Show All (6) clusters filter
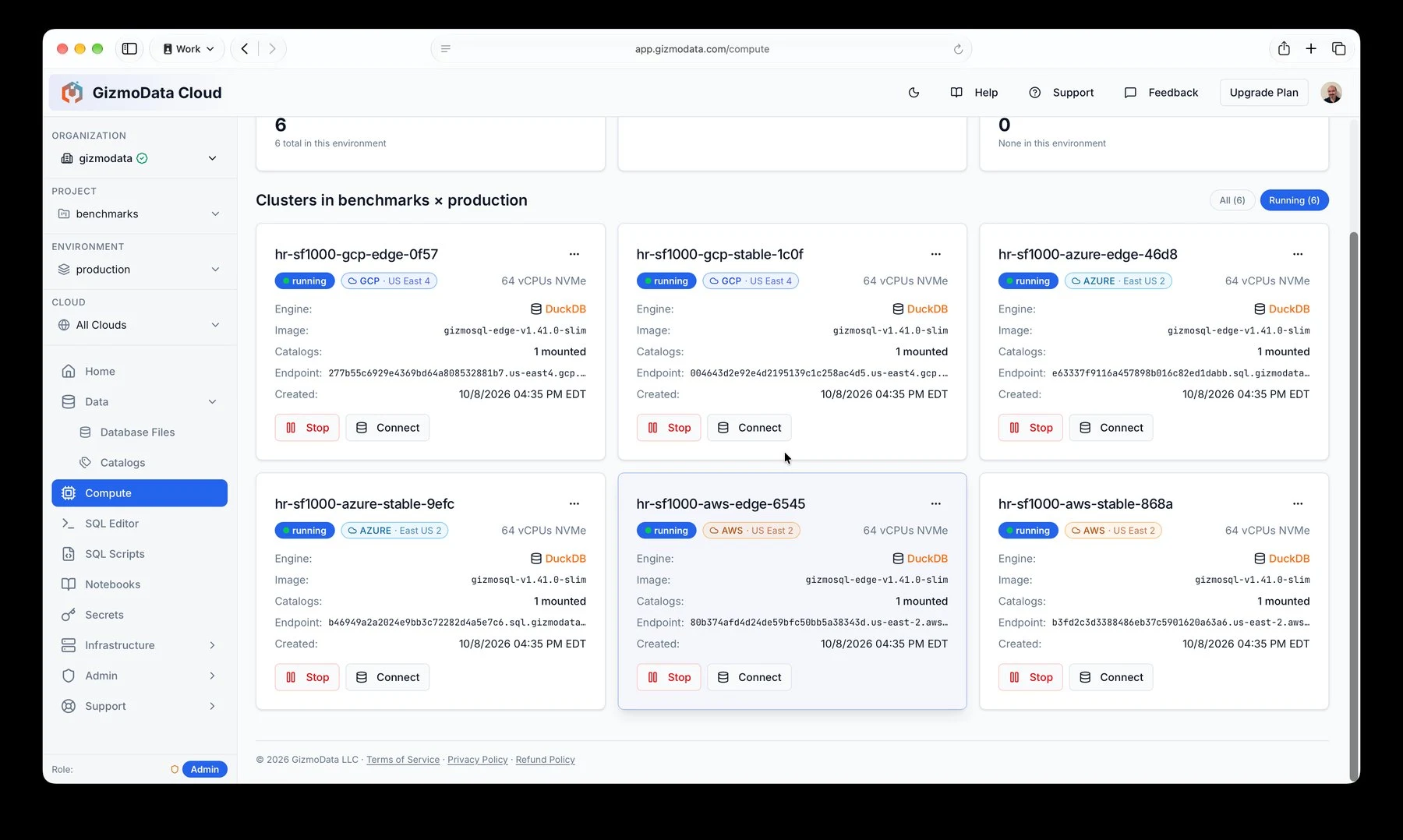Screen dimensions: 1403x840 [x=1232, y=200]
